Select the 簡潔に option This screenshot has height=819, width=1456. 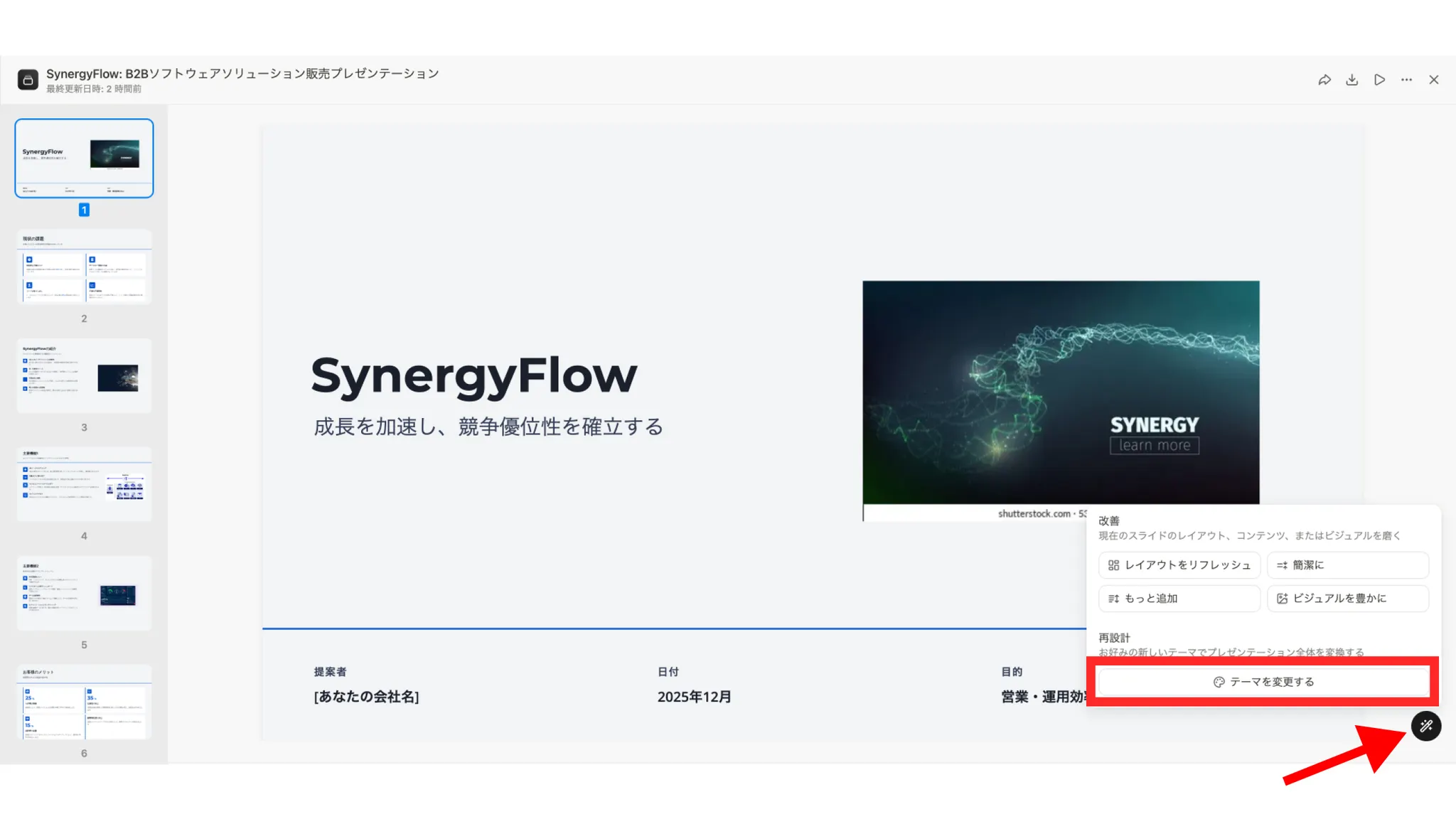1347,564
